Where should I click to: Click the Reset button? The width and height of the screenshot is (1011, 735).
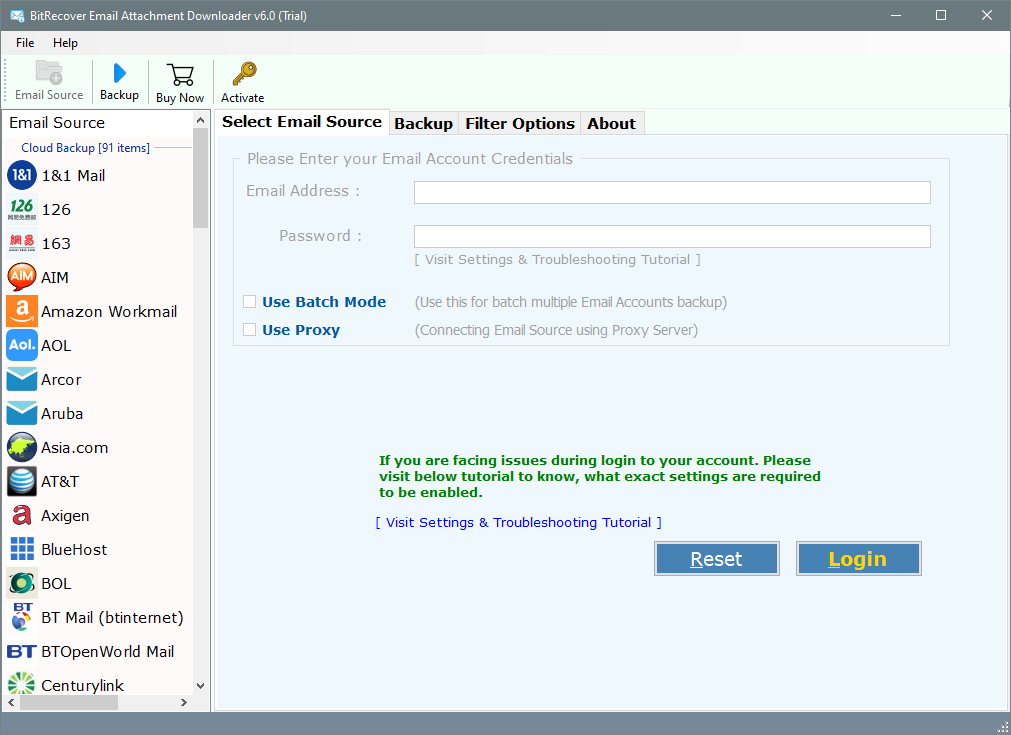(716, 558)
